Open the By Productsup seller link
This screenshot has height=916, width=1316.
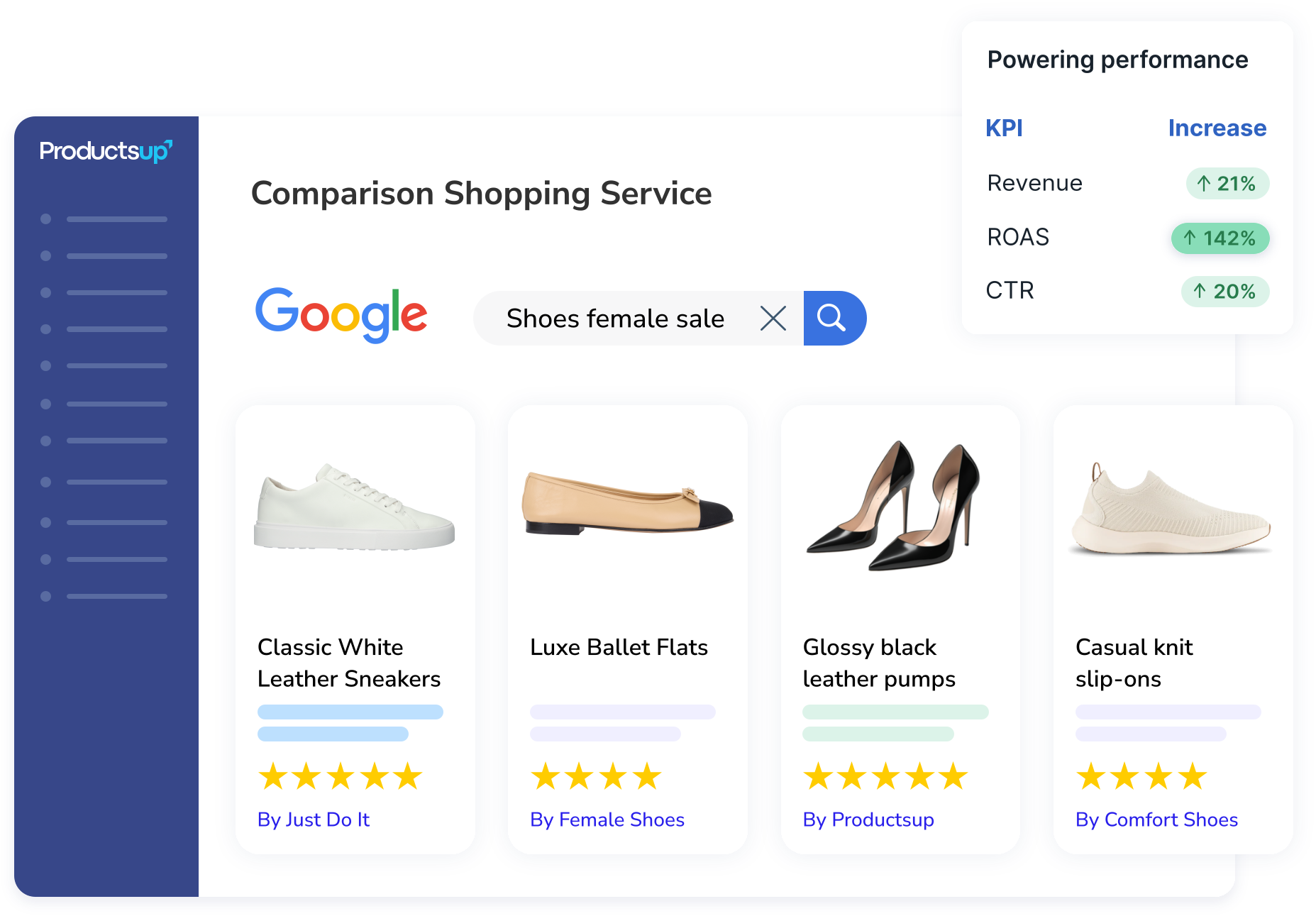point(868,820)
